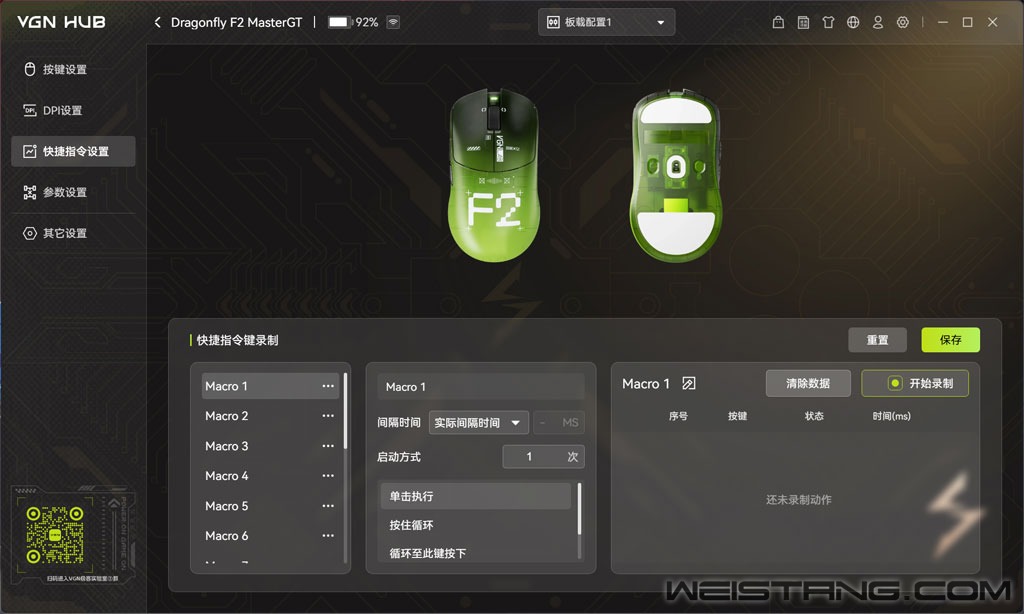Open the options dots for Macro 5
Image resolution: width=1024 pixels, height=614 pixels.
tap(328, 506)
